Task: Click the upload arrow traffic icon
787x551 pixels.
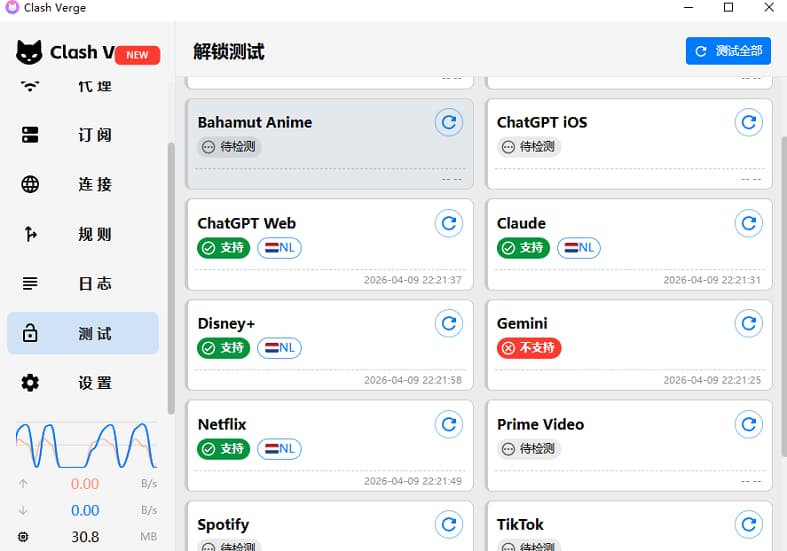Action: (23, 484)
